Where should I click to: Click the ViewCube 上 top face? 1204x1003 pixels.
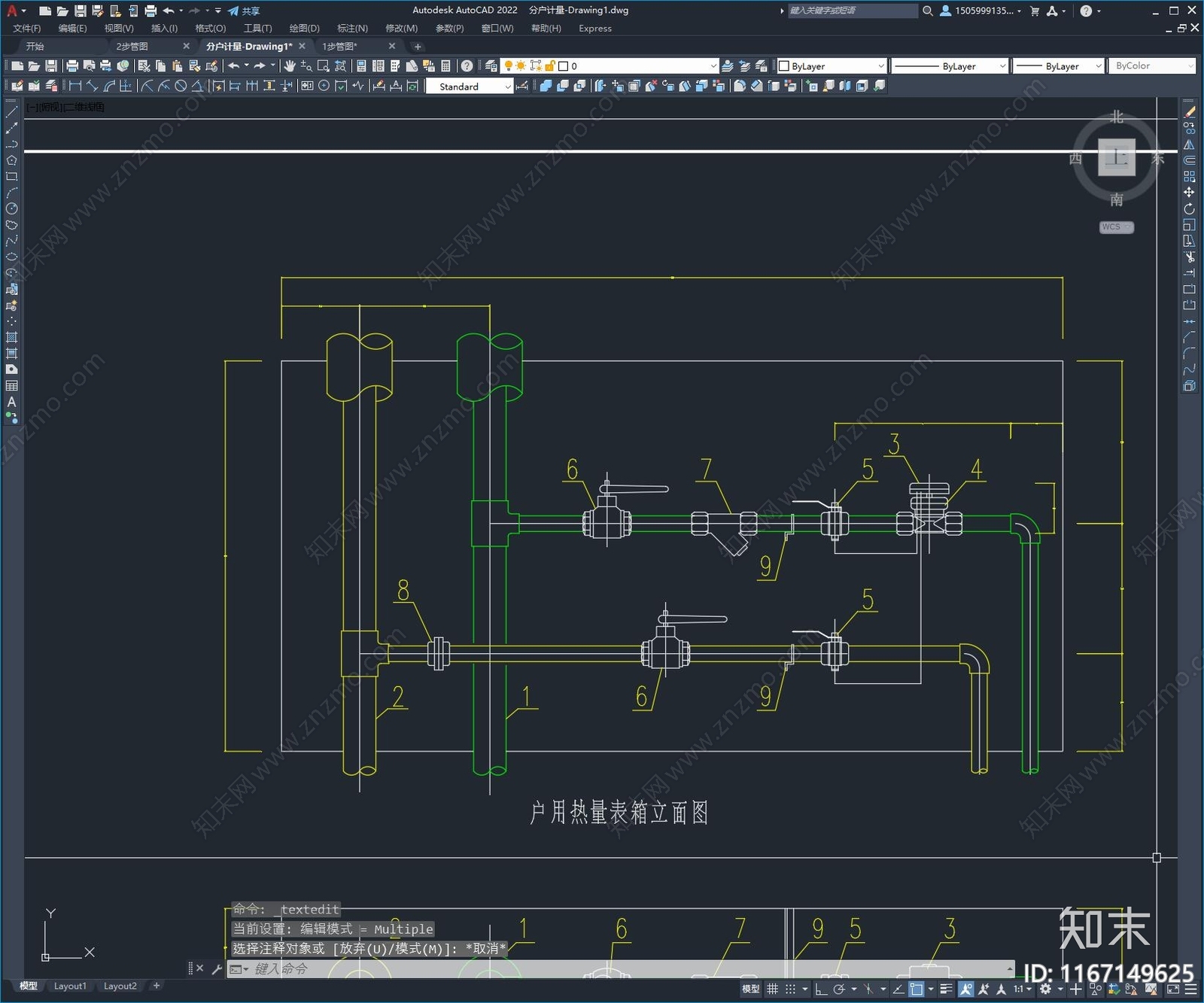(x=1117, y=157)
